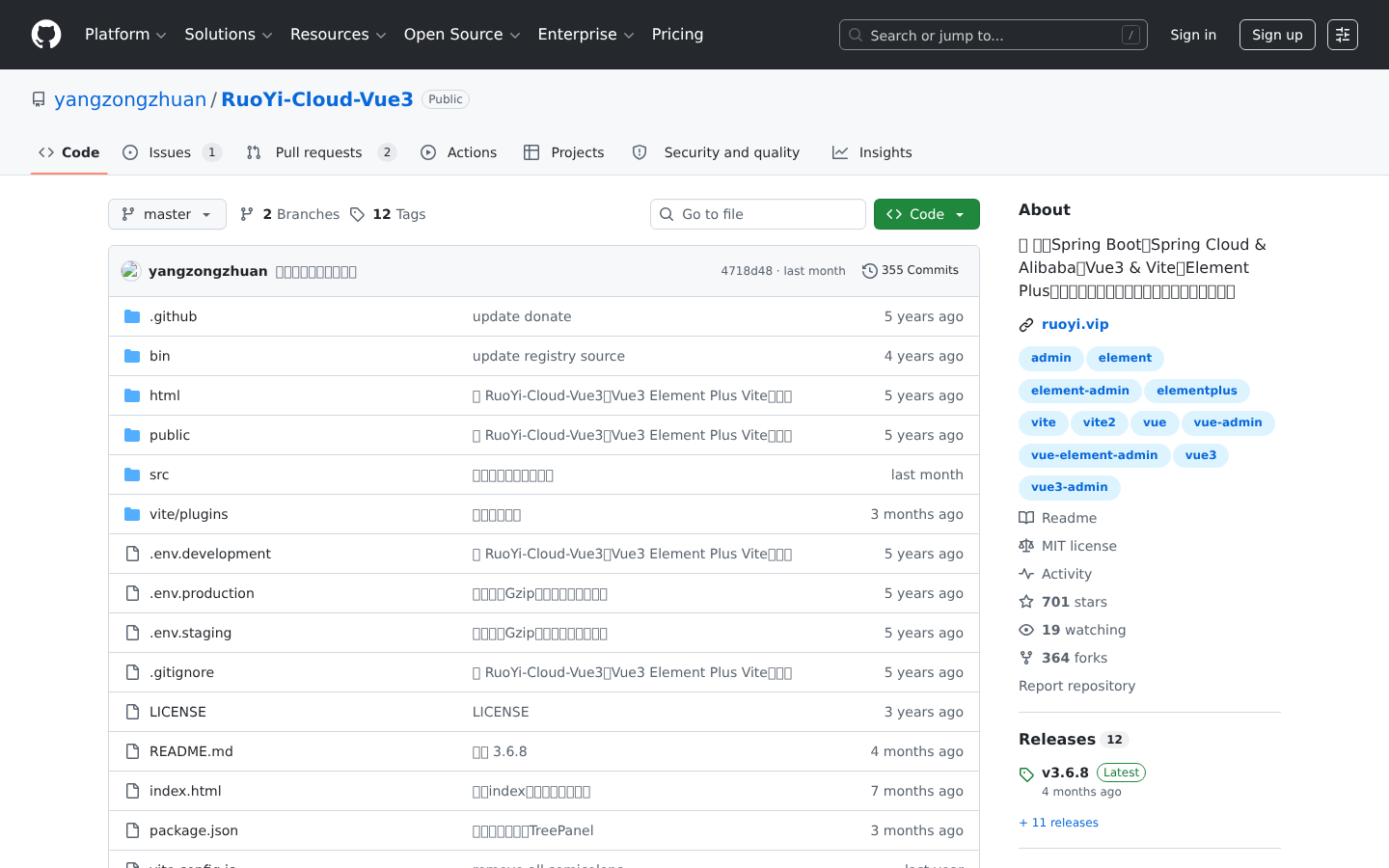Switch to the Insights tab
1389x868 pixels.
click(872, 152)
